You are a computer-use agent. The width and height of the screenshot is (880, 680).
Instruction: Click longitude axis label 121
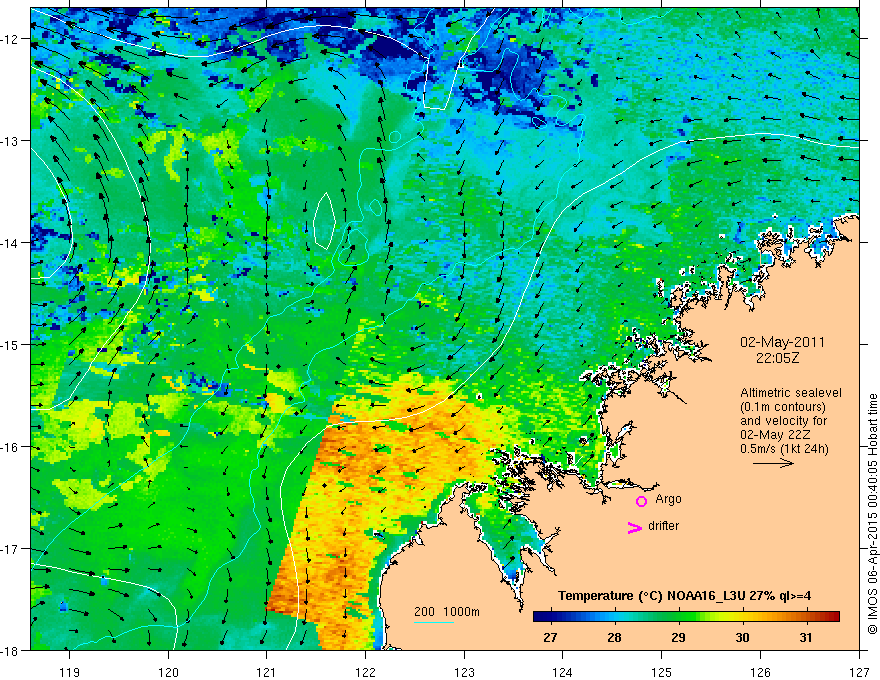267,672
